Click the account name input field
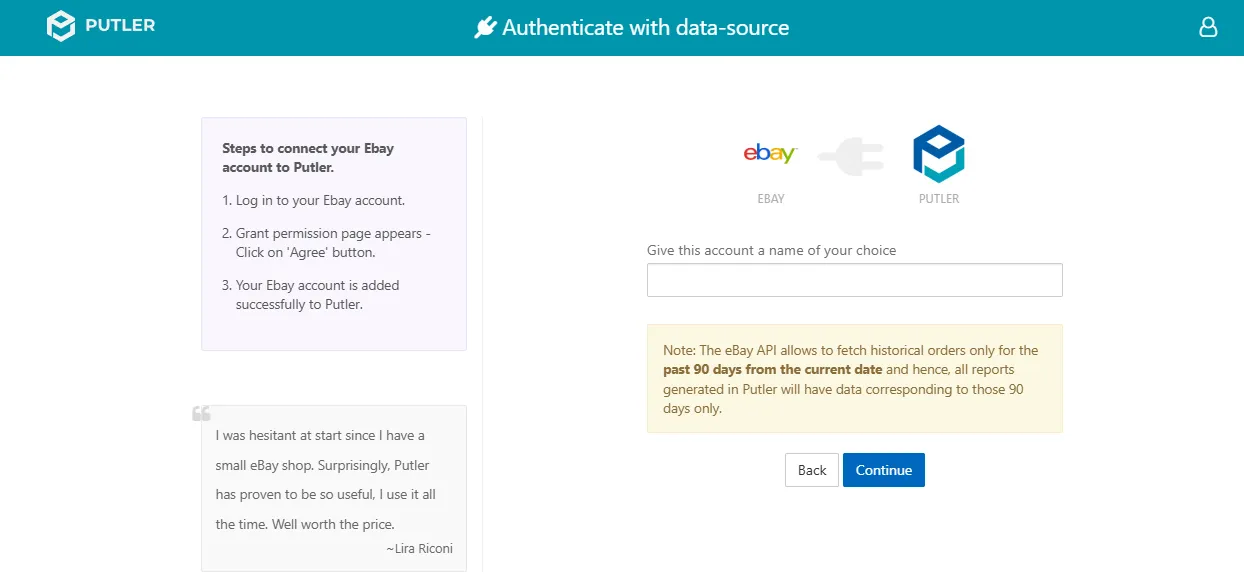Image resolution: width=1244 pixels, height=580 pixels. coord(854,280)
